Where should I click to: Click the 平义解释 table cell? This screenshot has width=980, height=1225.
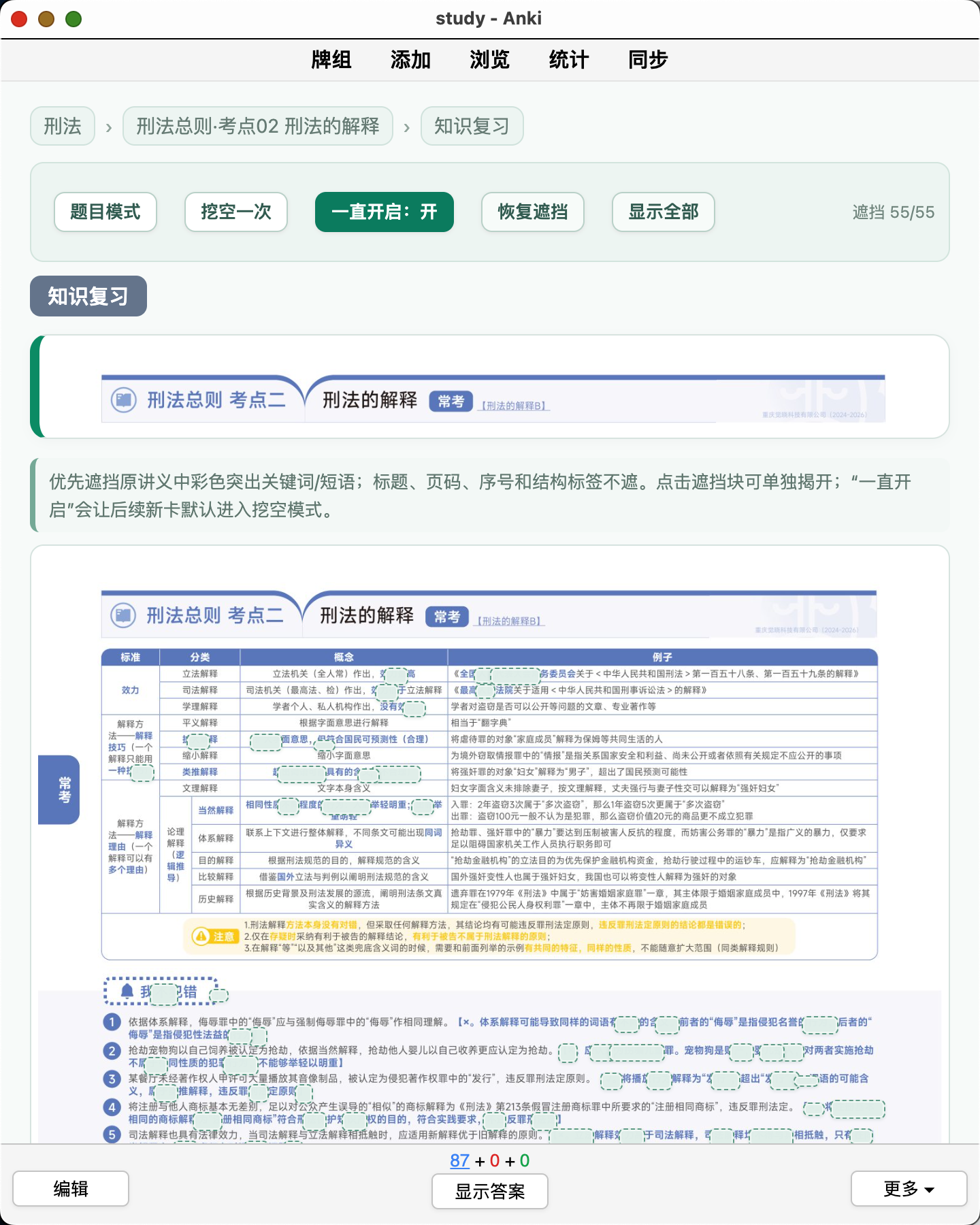point(200,723)
